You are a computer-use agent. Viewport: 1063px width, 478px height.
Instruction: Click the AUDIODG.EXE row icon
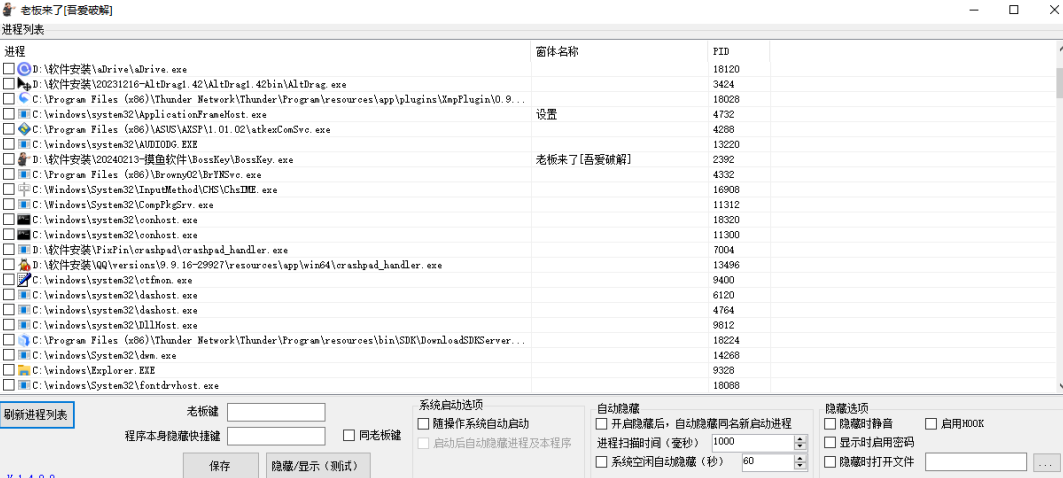click(24, 144)
